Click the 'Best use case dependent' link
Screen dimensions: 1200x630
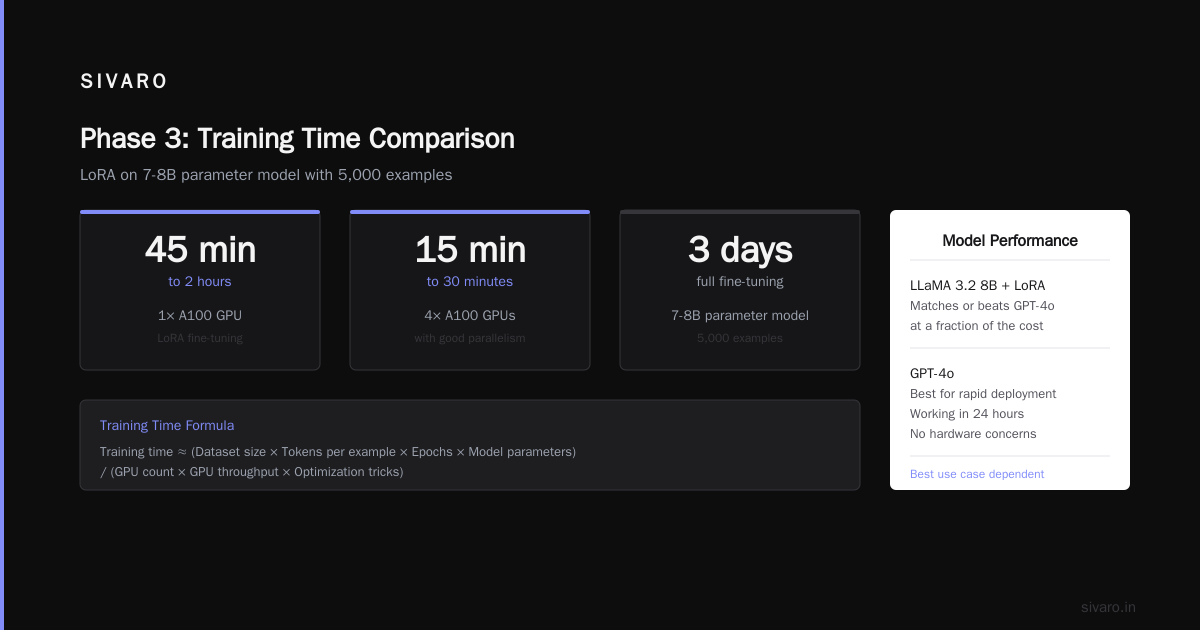(977, 474)
